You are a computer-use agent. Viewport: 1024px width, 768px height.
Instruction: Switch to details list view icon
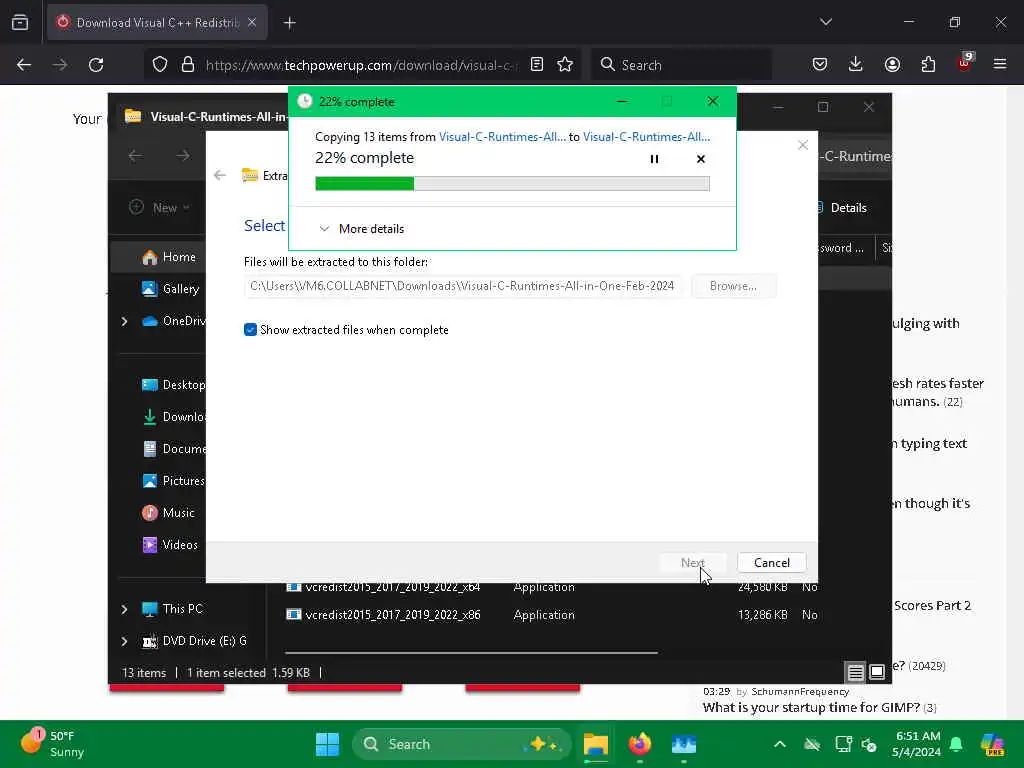coord(856,671)
